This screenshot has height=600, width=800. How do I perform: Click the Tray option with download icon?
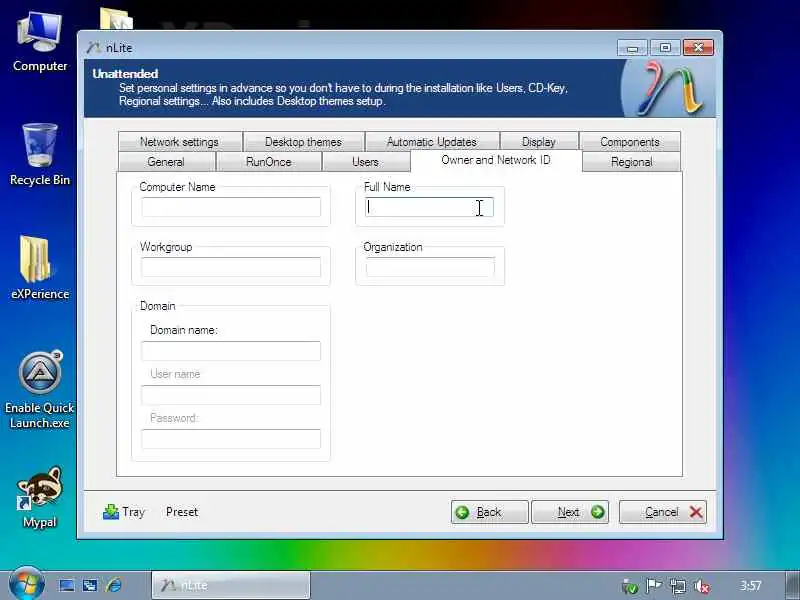[x=124, y=512]
